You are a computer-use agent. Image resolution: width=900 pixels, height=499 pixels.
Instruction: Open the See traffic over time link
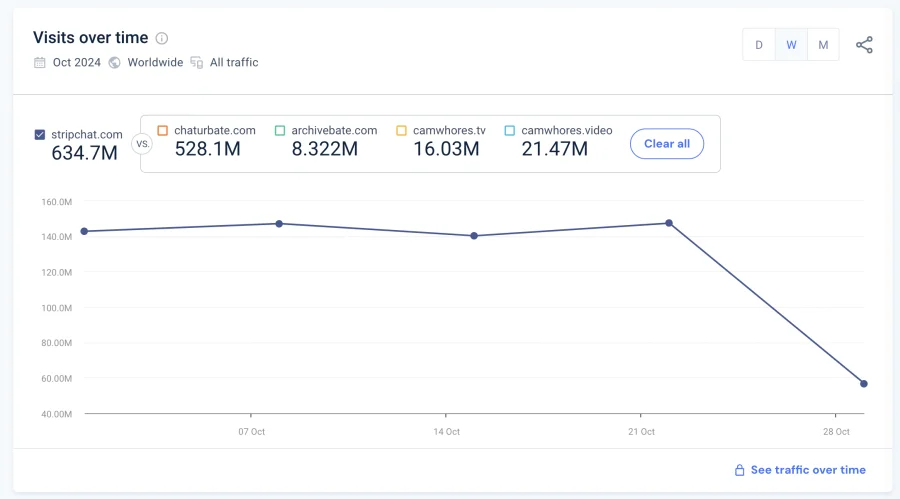pyautogui.click(x=808, y=470)
